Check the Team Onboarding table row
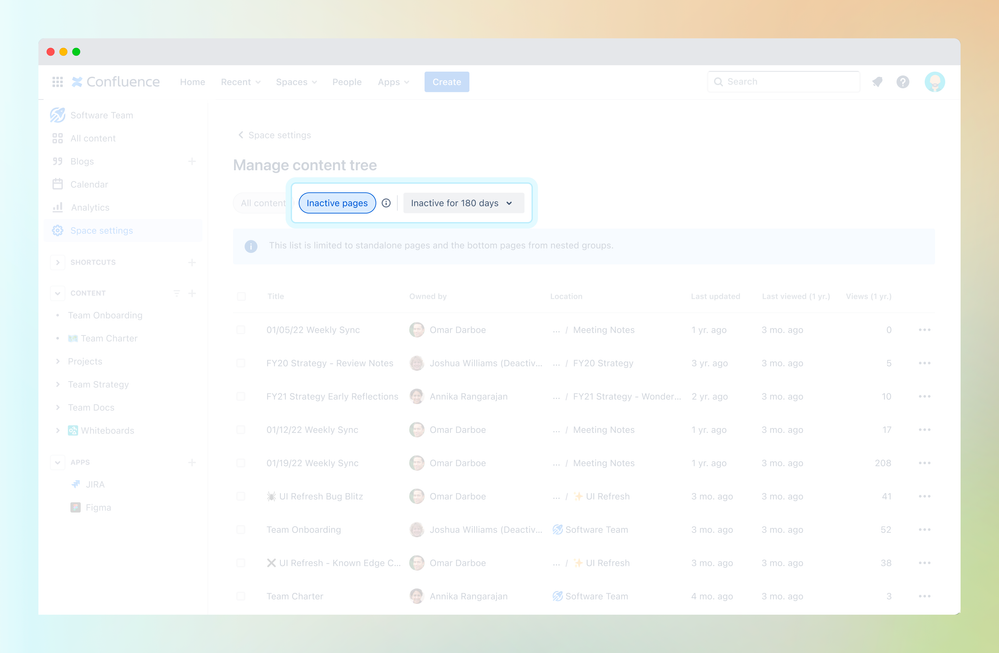 point(241,529)
